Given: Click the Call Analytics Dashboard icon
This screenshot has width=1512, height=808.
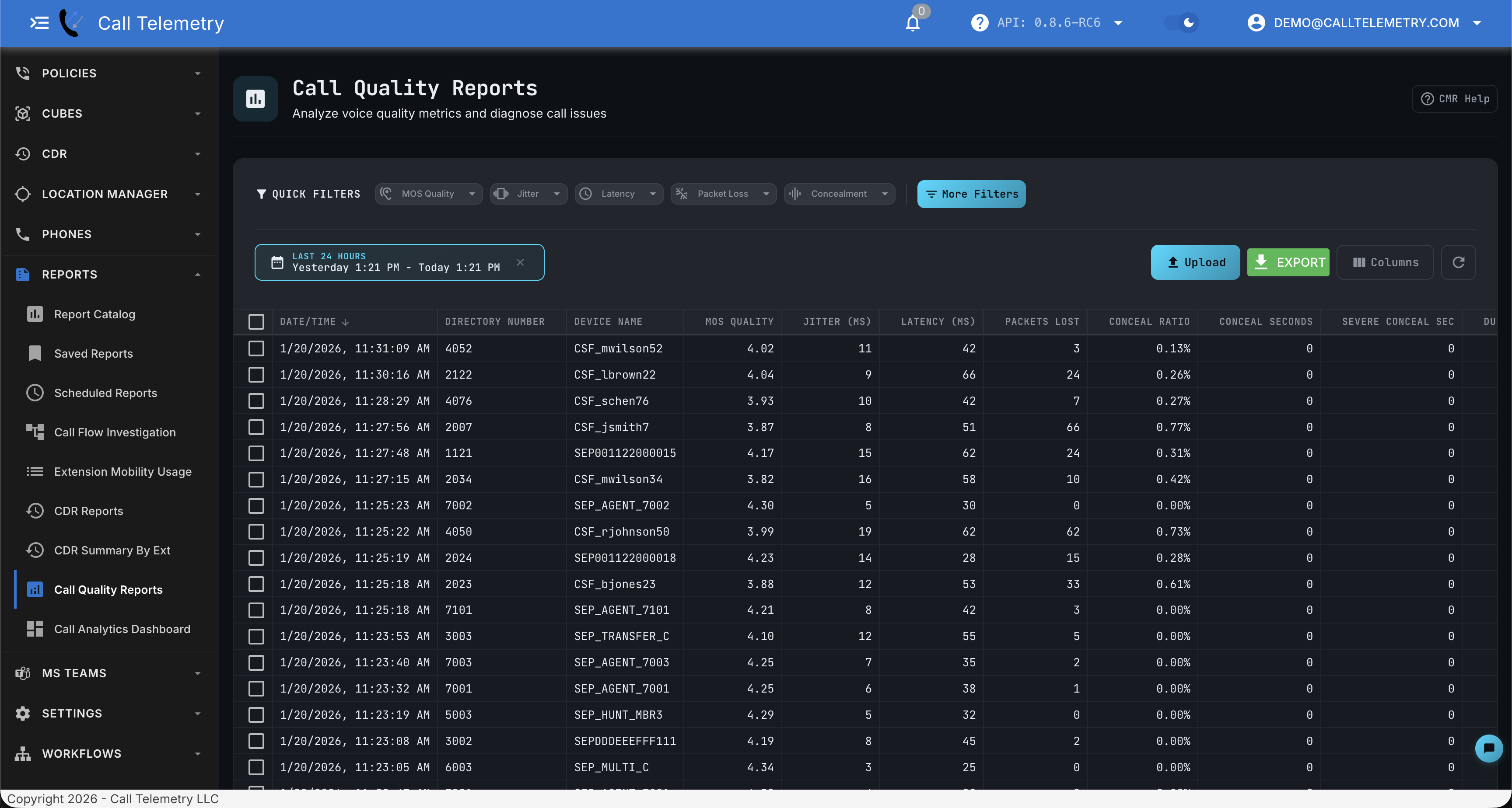Looking at the screenshot, I should [x=35, y=628].
